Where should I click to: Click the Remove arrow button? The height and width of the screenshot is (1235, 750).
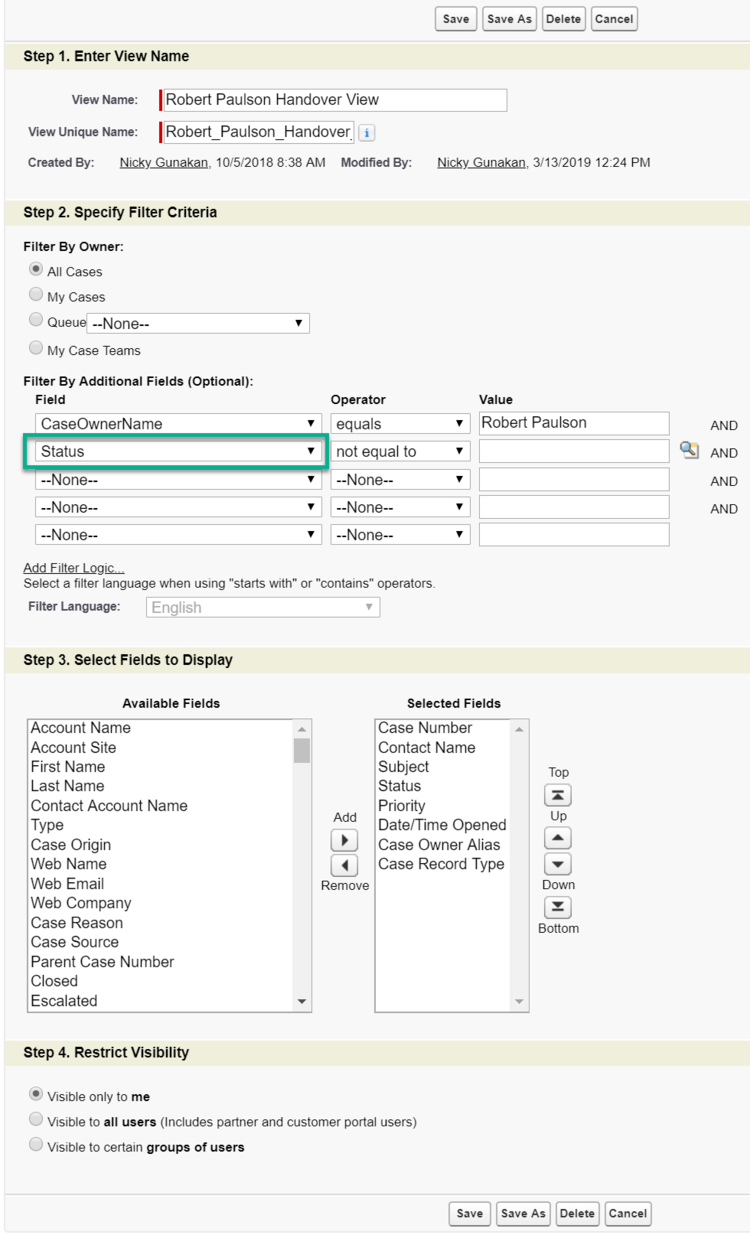(x=344, y=865)
